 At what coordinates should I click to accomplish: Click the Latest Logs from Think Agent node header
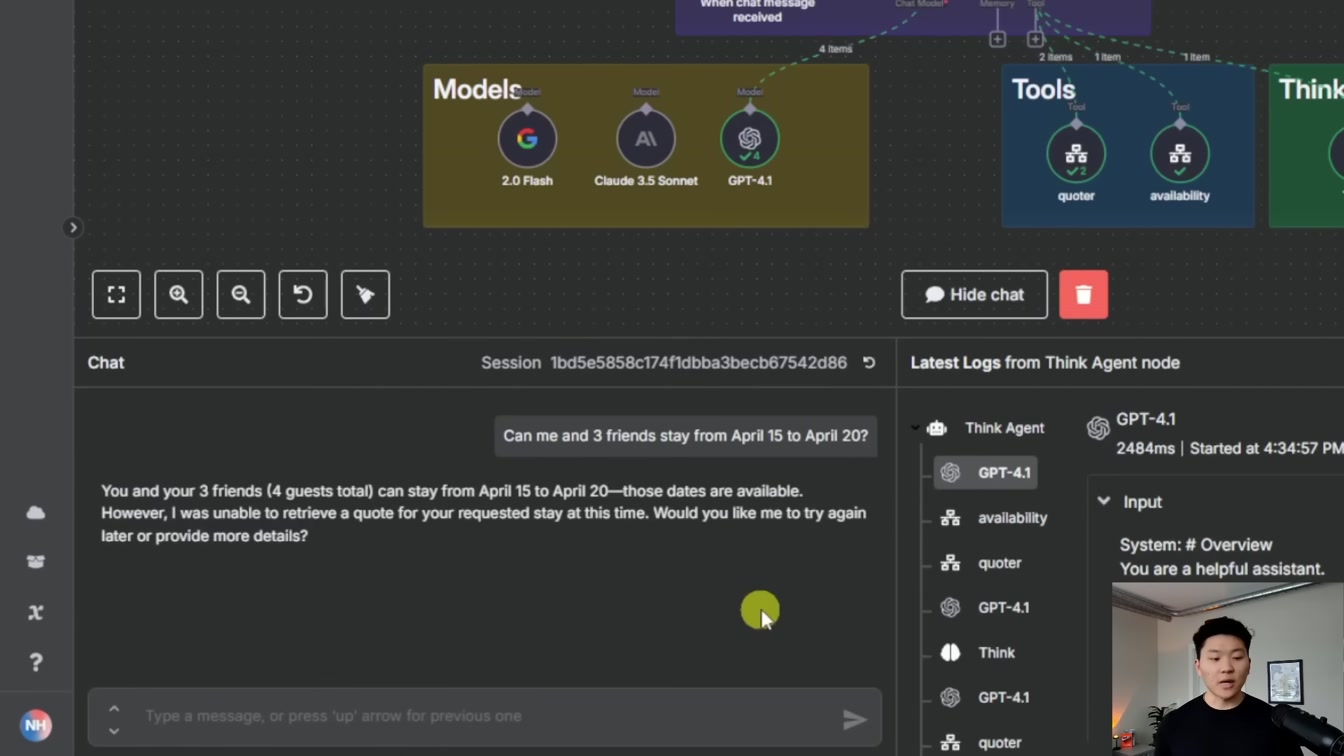[1045, 363]
